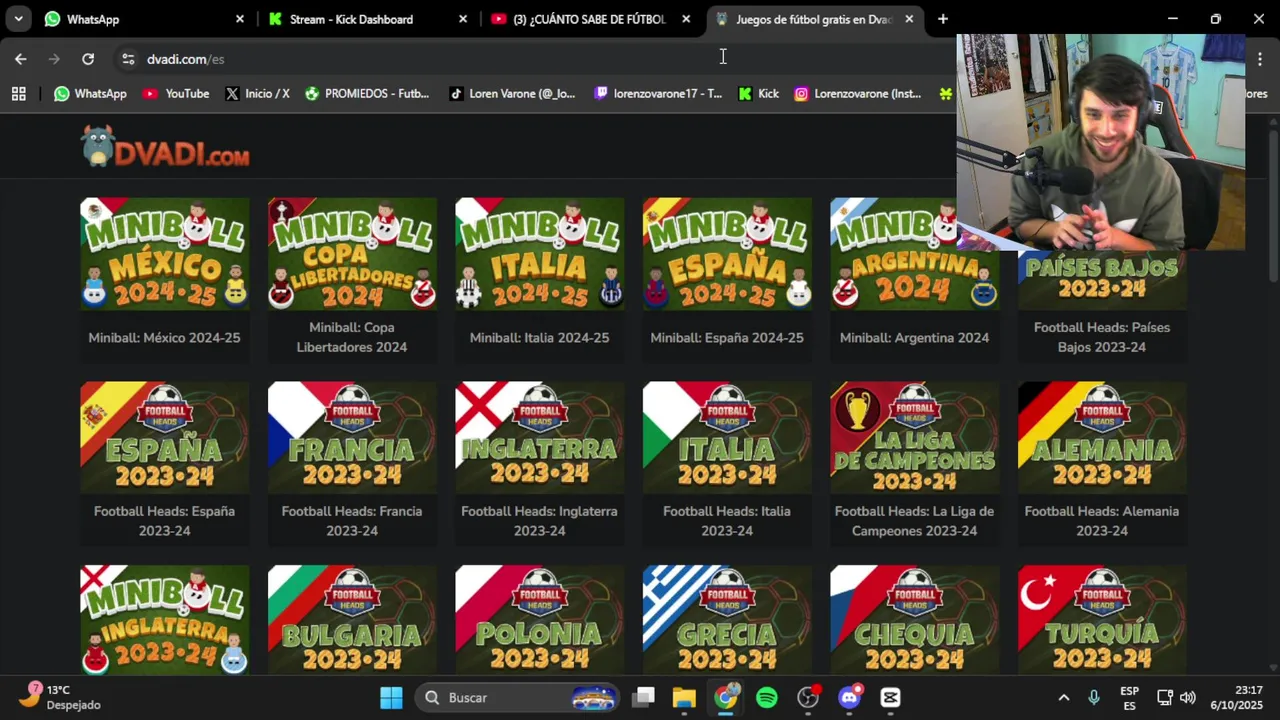Open the weather widget showing 13°C

[62, 697]
